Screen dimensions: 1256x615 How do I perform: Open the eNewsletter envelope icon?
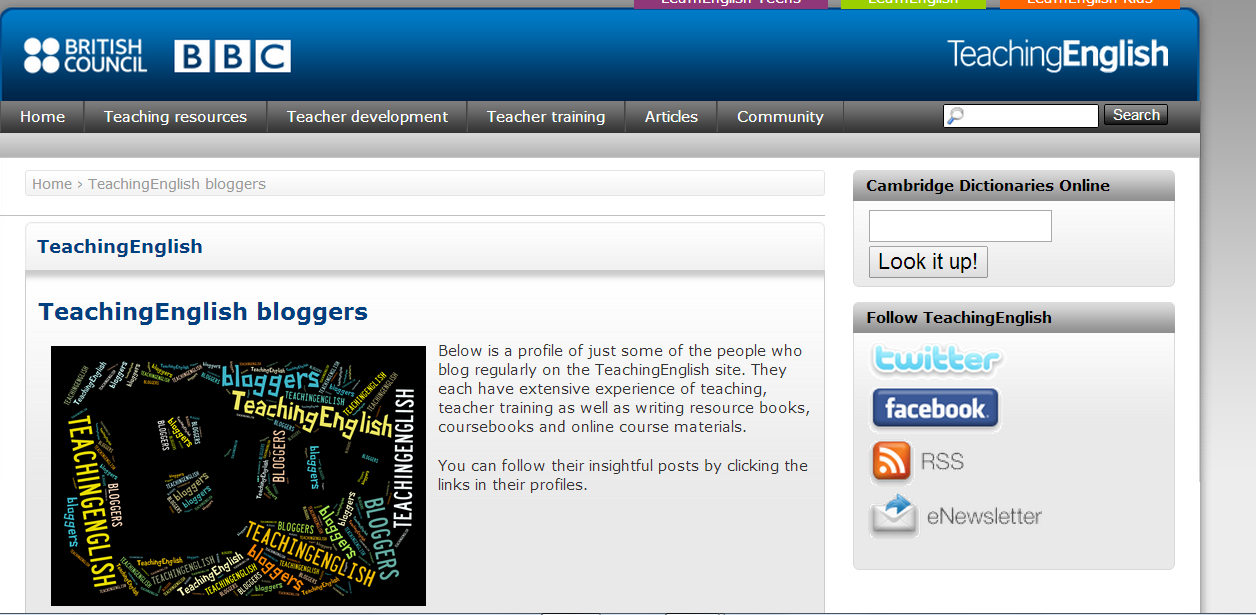coord(893,516)
